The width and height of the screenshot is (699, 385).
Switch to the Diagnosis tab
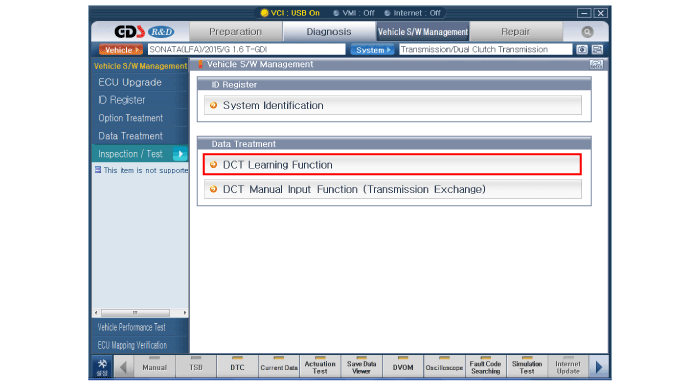329,32
